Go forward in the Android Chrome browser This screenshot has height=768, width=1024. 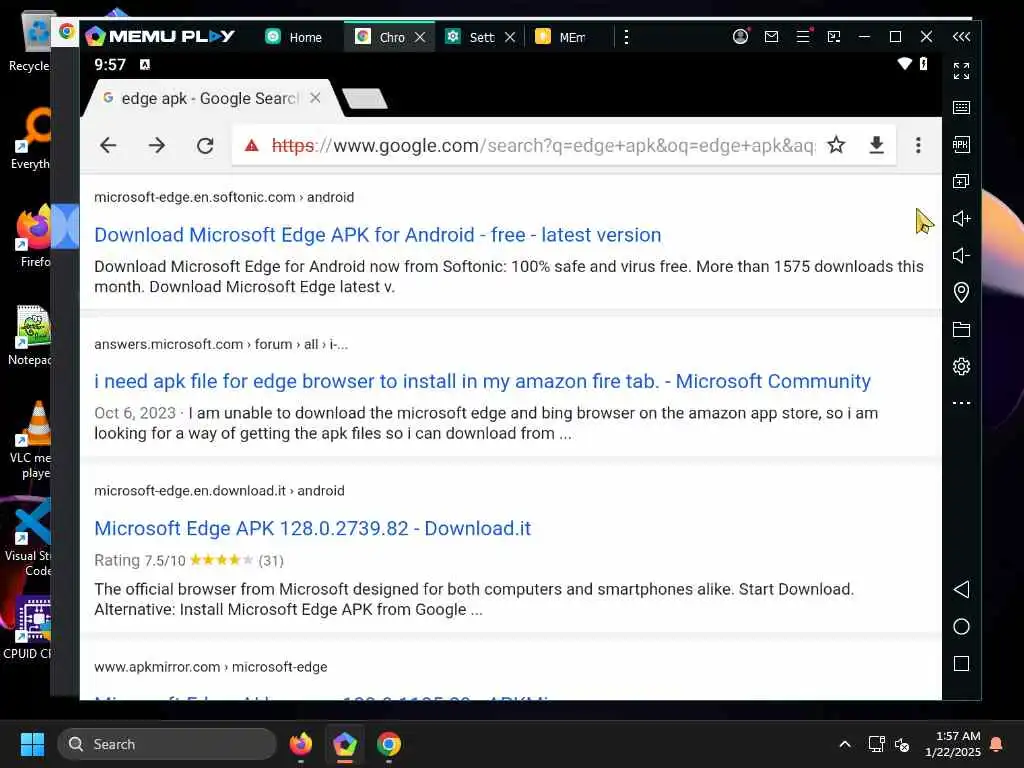click(x=157, y=145)
